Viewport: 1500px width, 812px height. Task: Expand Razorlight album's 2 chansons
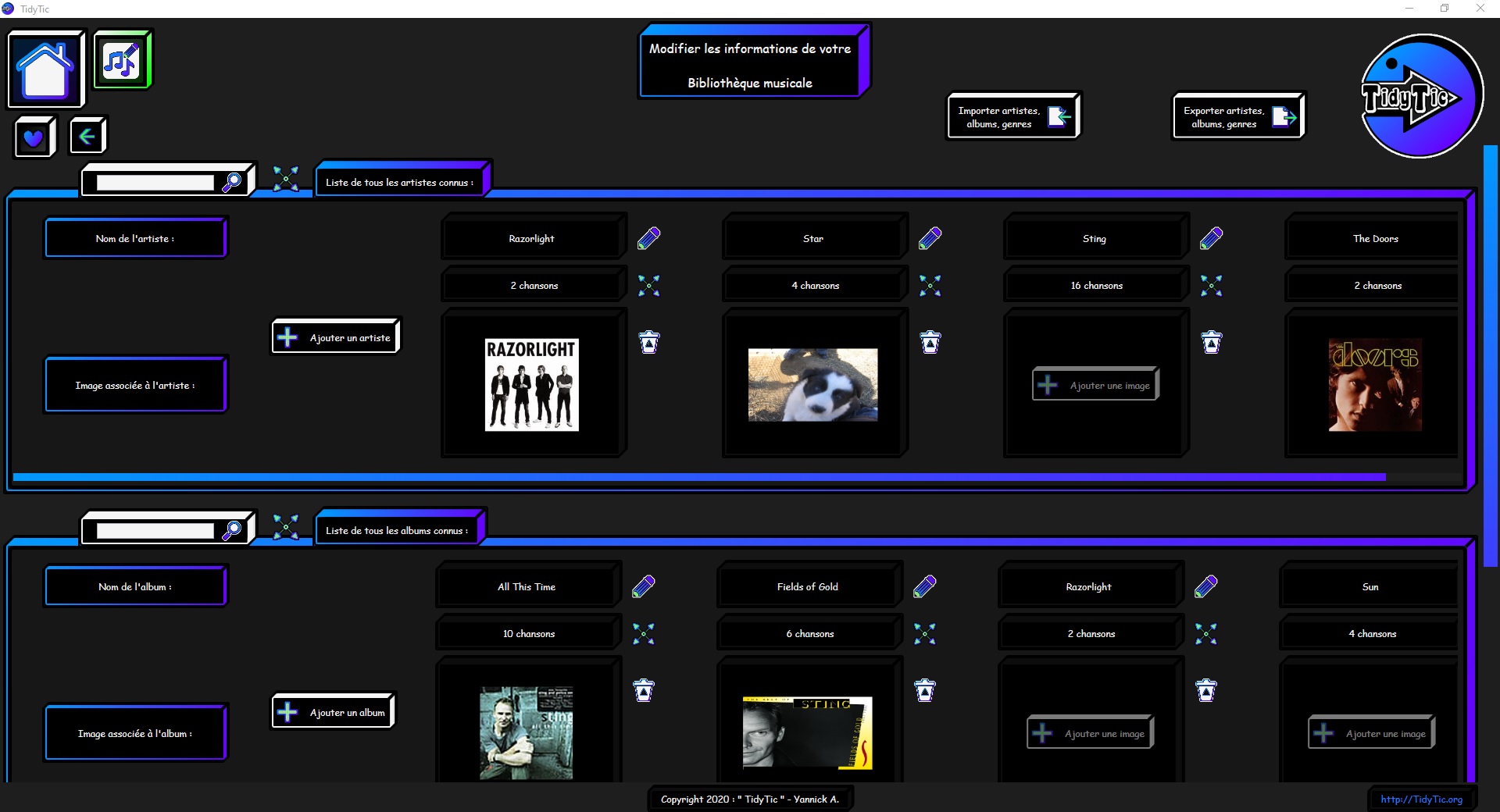[x=1206, y=634]
